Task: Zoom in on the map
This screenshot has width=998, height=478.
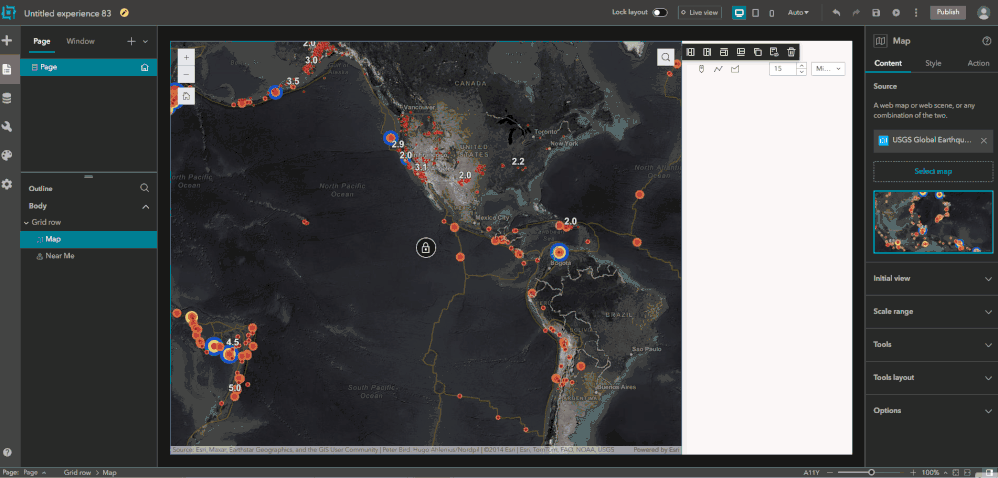Action: 186,57
